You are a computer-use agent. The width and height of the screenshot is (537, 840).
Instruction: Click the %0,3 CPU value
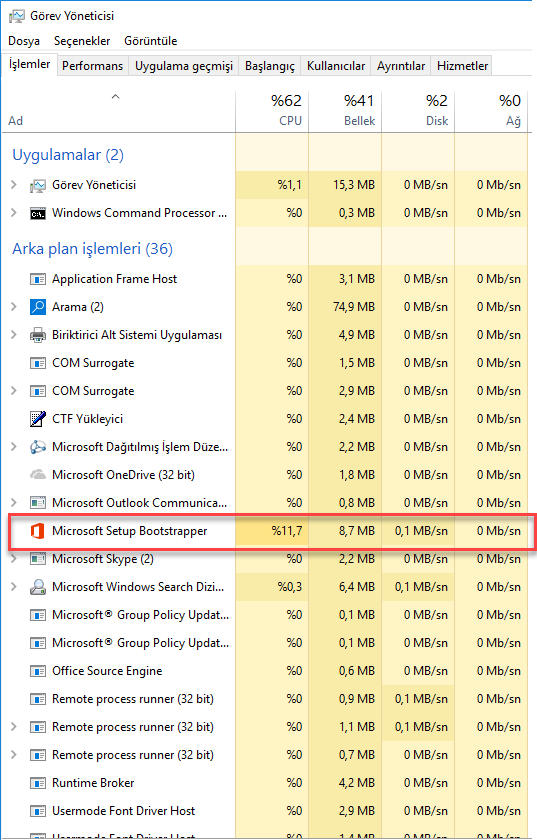pyautogui.click(x=290, y=587)
